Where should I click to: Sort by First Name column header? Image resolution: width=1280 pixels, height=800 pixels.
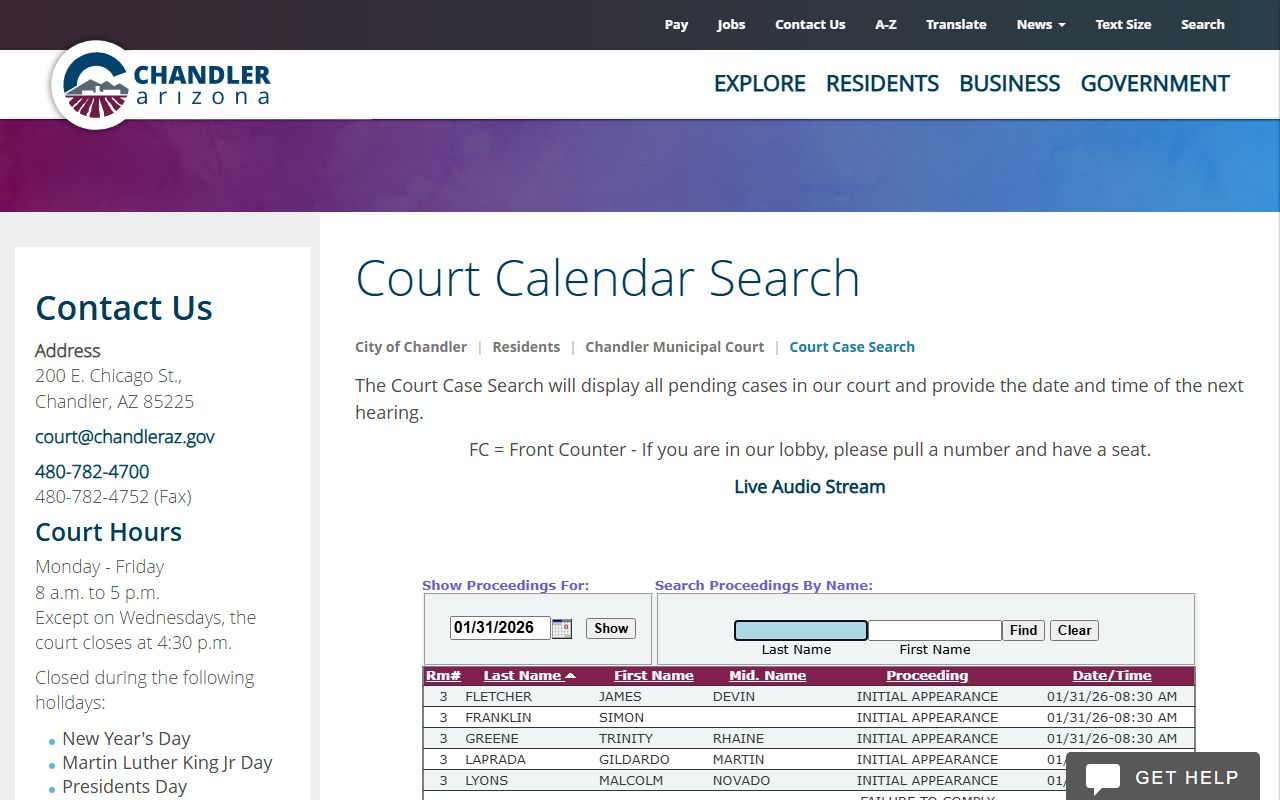(654, 676)
